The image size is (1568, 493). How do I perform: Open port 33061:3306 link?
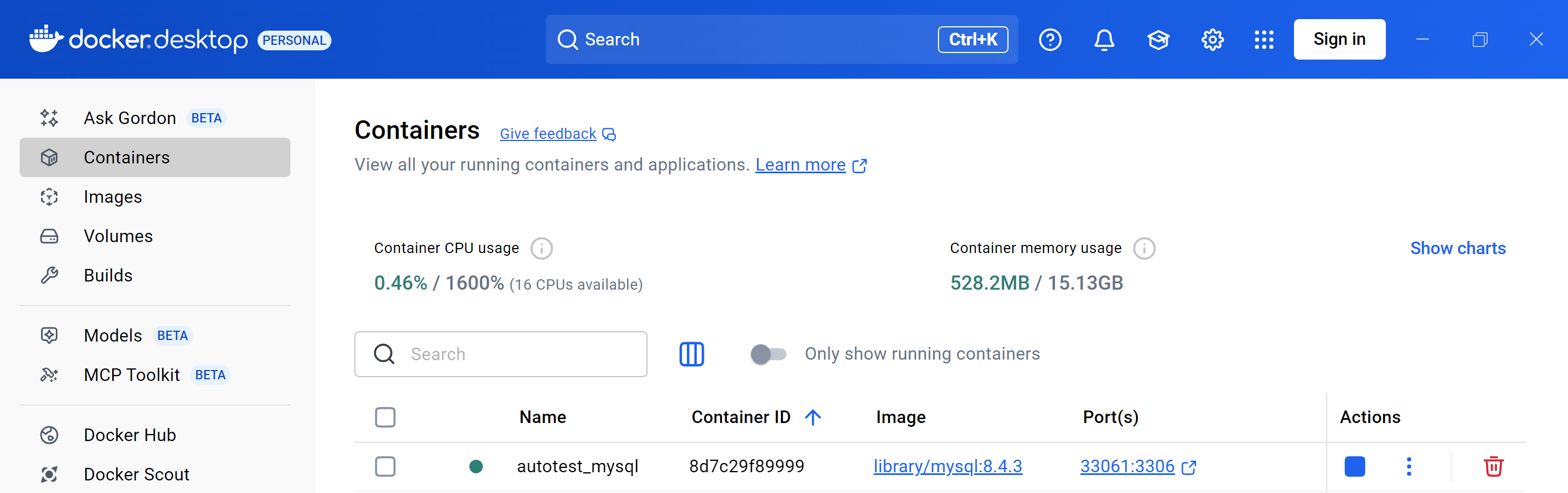1127,466
